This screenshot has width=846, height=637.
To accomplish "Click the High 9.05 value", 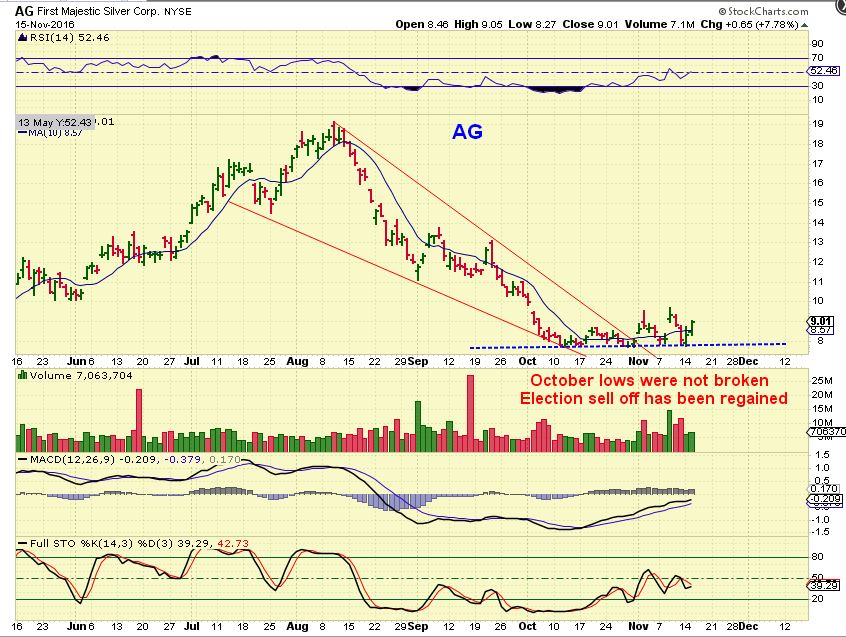I will click(x=478, y=24).
